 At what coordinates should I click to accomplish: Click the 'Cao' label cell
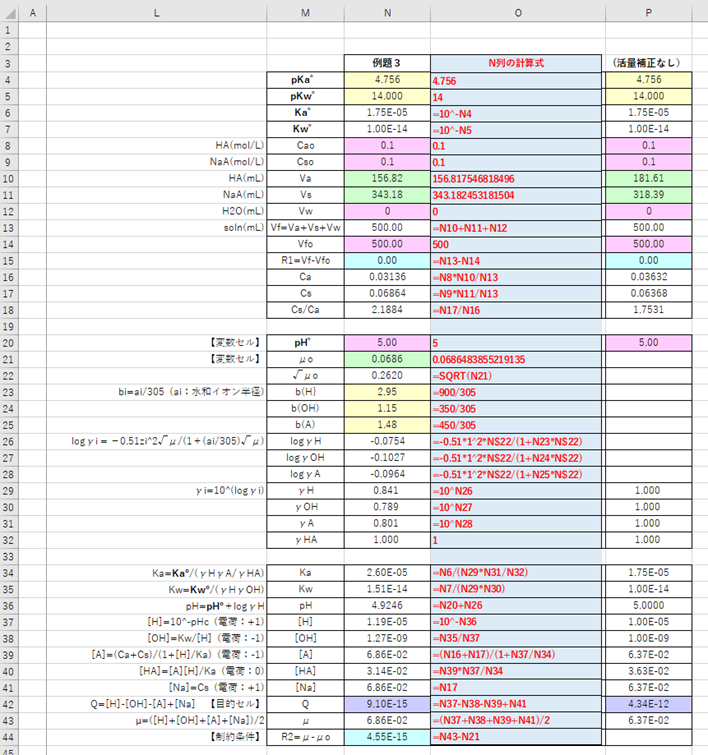pyautogui.click(x=305, y=145)
